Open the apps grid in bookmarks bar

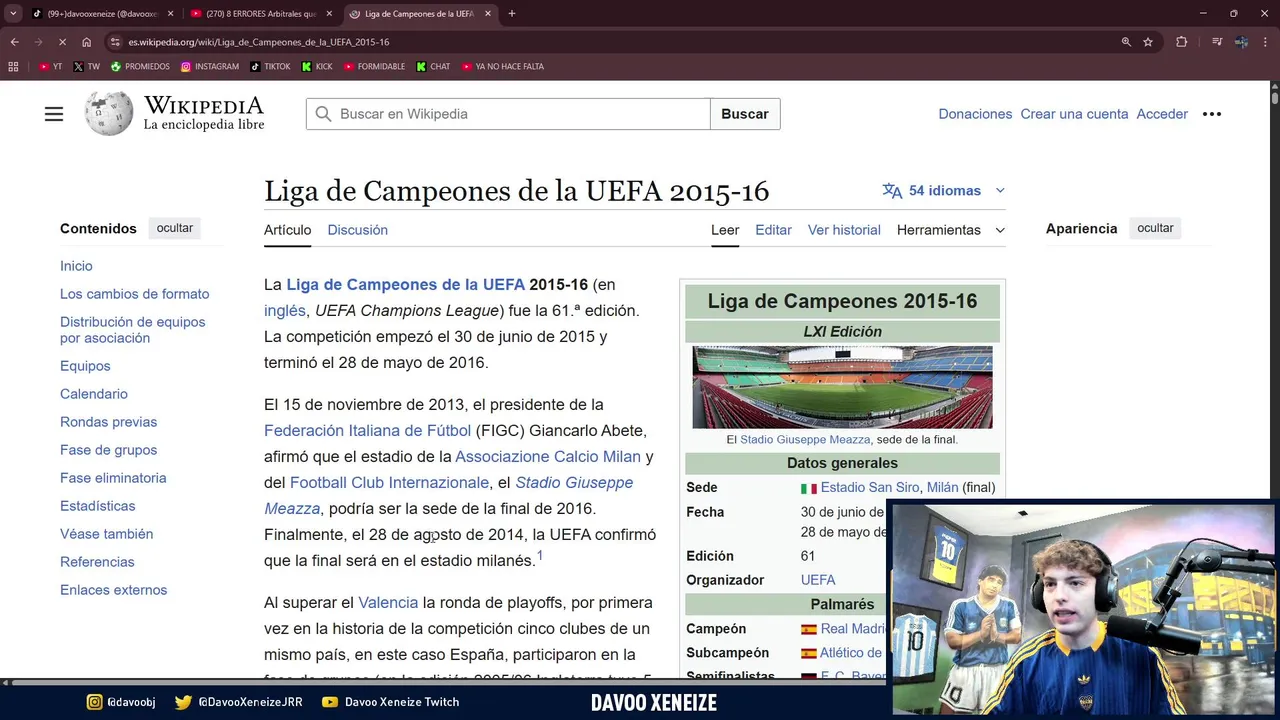(x=13, y=67)
